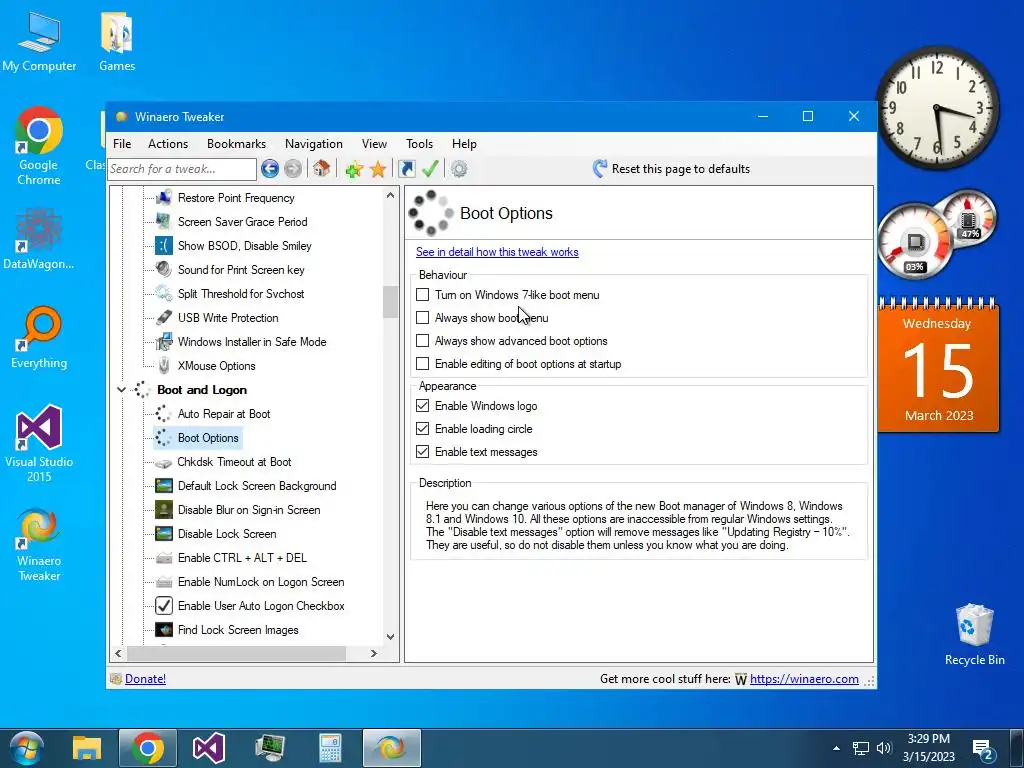The image size is (1024, 768).
Task: Open the https://winaero.com link
Action: tap(804, 679)
